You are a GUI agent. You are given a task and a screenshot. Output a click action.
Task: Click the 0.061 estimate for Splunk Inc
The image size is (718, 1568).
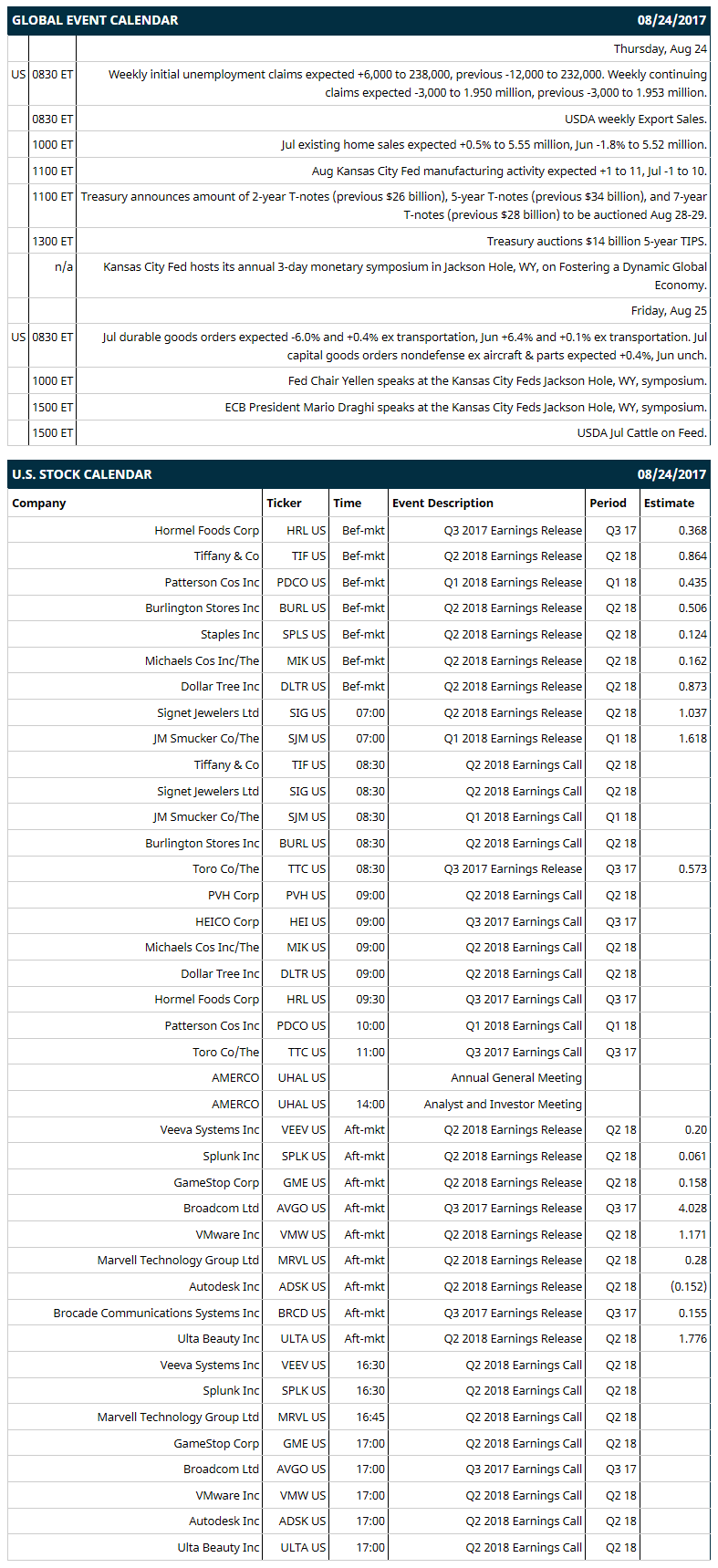[692, 1156]
